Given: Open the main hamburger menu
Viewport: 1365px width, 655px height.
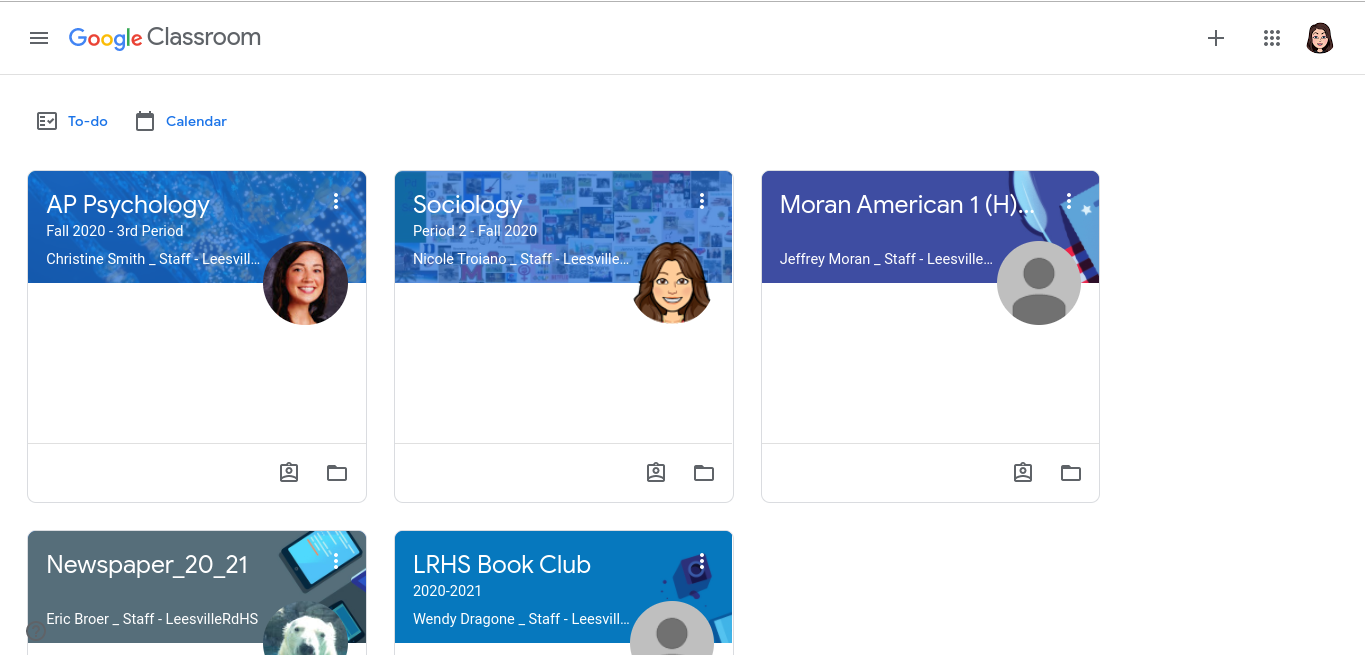Looking at the screenshot, I should (39, 38).
